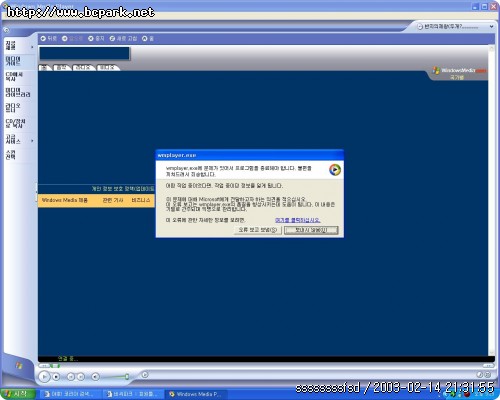
Task: Click the Stop (중지) navigation icon
Action: [91, 39]
